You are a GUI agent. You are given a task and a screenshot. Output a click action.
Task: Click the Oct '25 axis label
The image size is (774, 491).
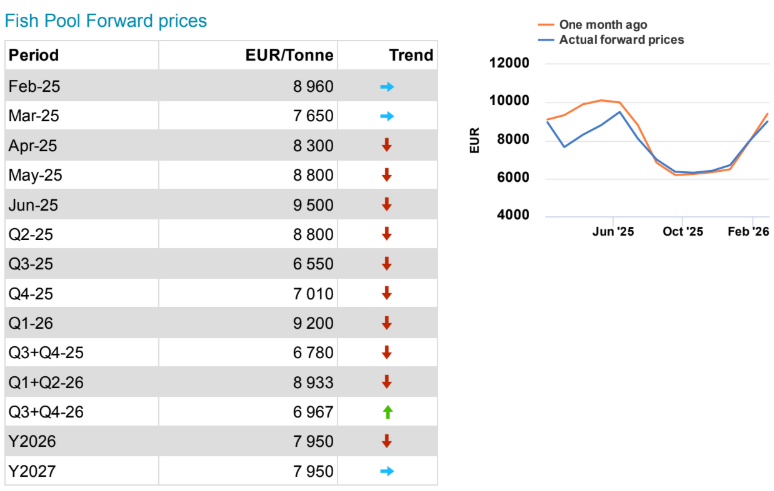[x=681, y=232]
